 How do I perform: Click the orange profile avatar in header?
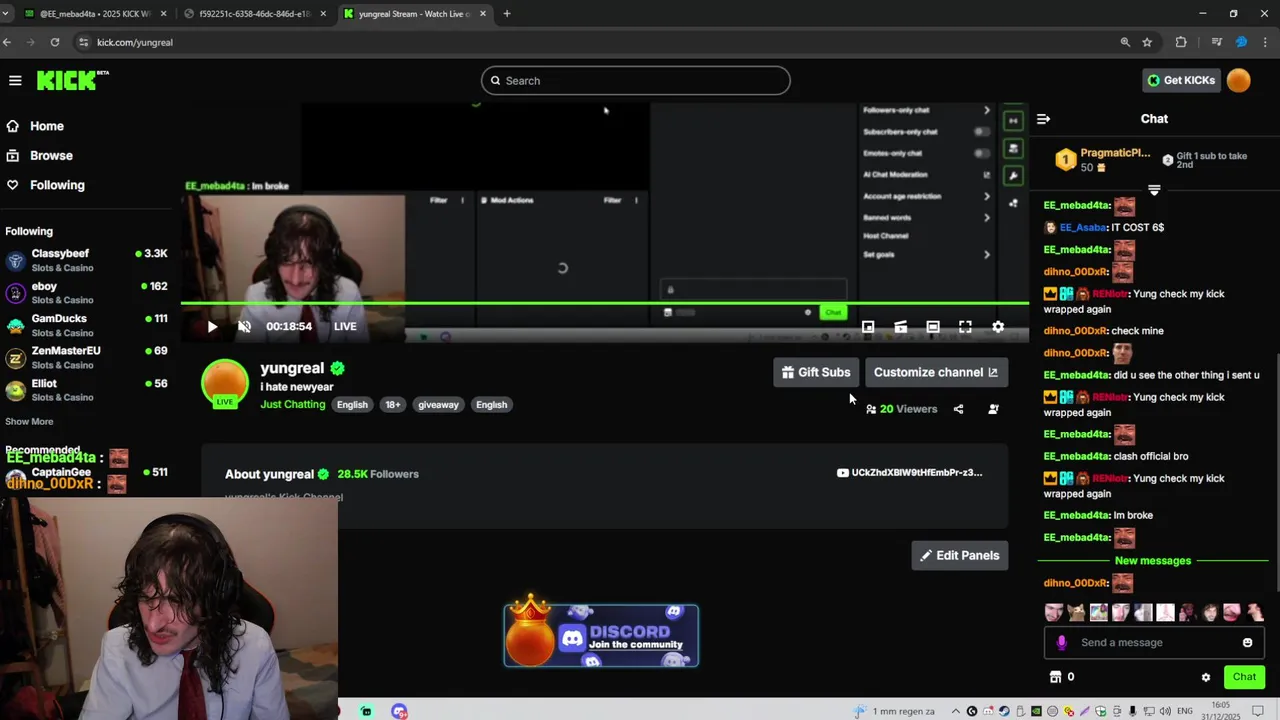click(x=1238, y=80)
